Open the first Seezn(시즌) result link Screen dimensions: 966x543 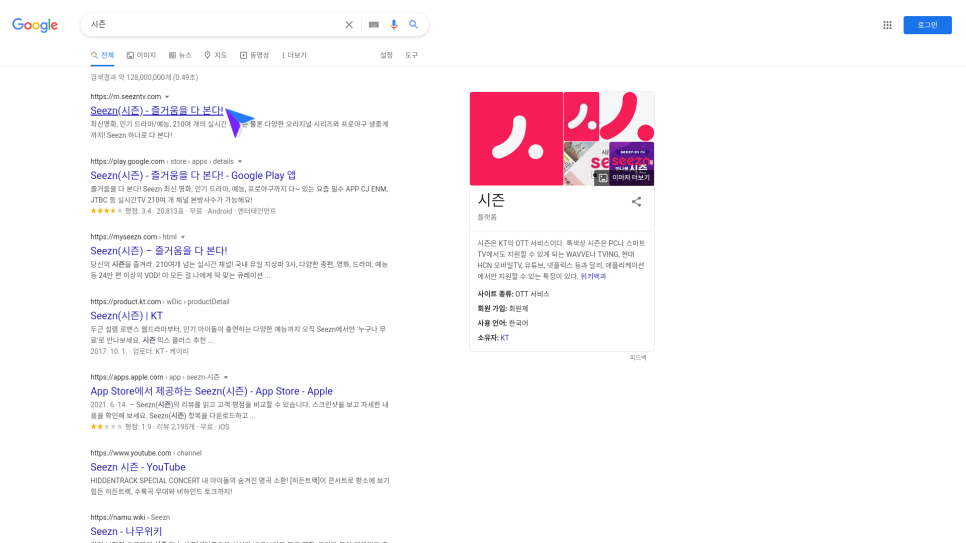156,110
